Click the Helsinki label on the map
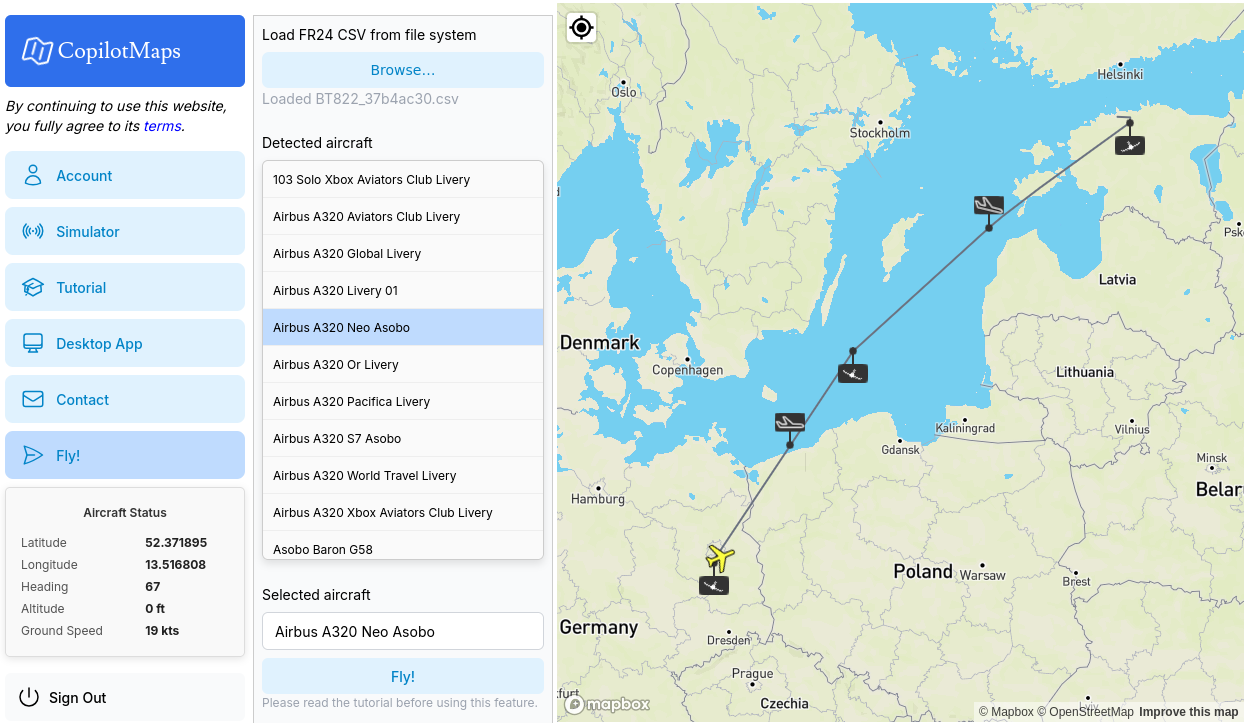 click(x=1120, y=74)
